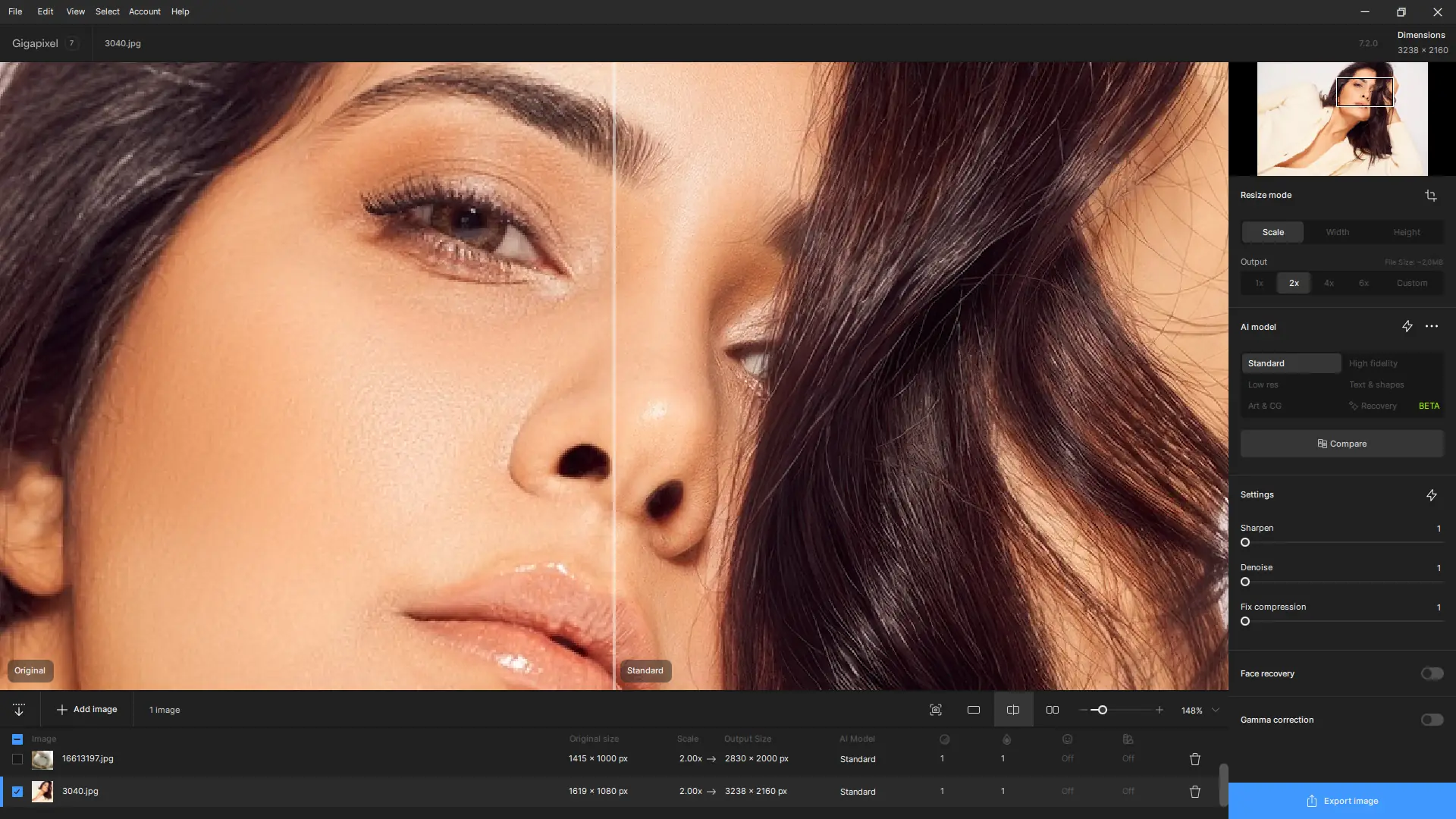The image size is (1456, 819).
Task: Check the box for 16613197.jpg
Action: [x=17, y=759]
